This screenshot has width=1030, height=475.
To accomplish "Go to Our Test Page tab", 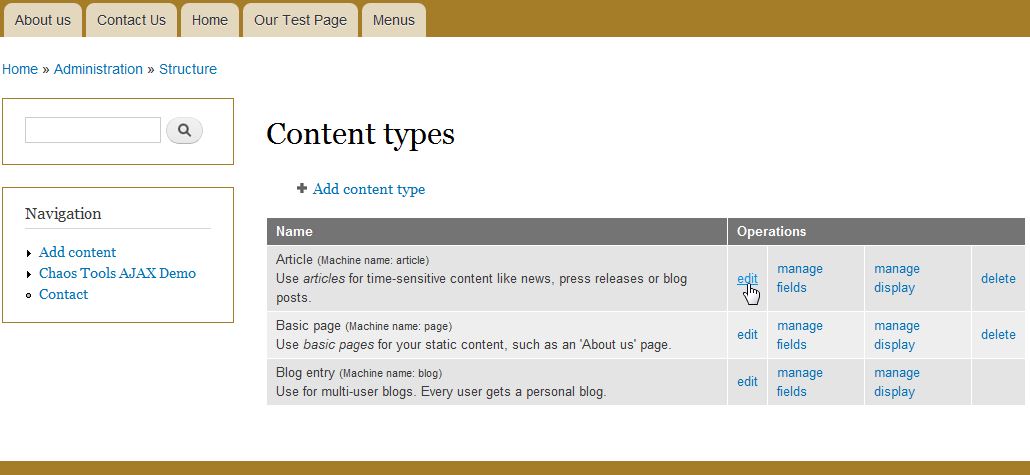I will pos(300,20).
